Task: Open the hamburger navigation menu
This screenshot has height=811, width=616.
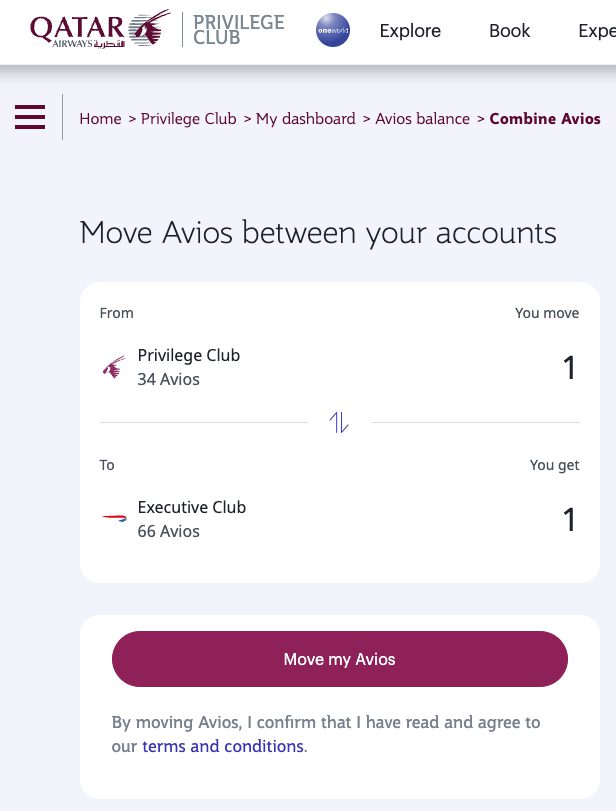Action: click(30, 117)
